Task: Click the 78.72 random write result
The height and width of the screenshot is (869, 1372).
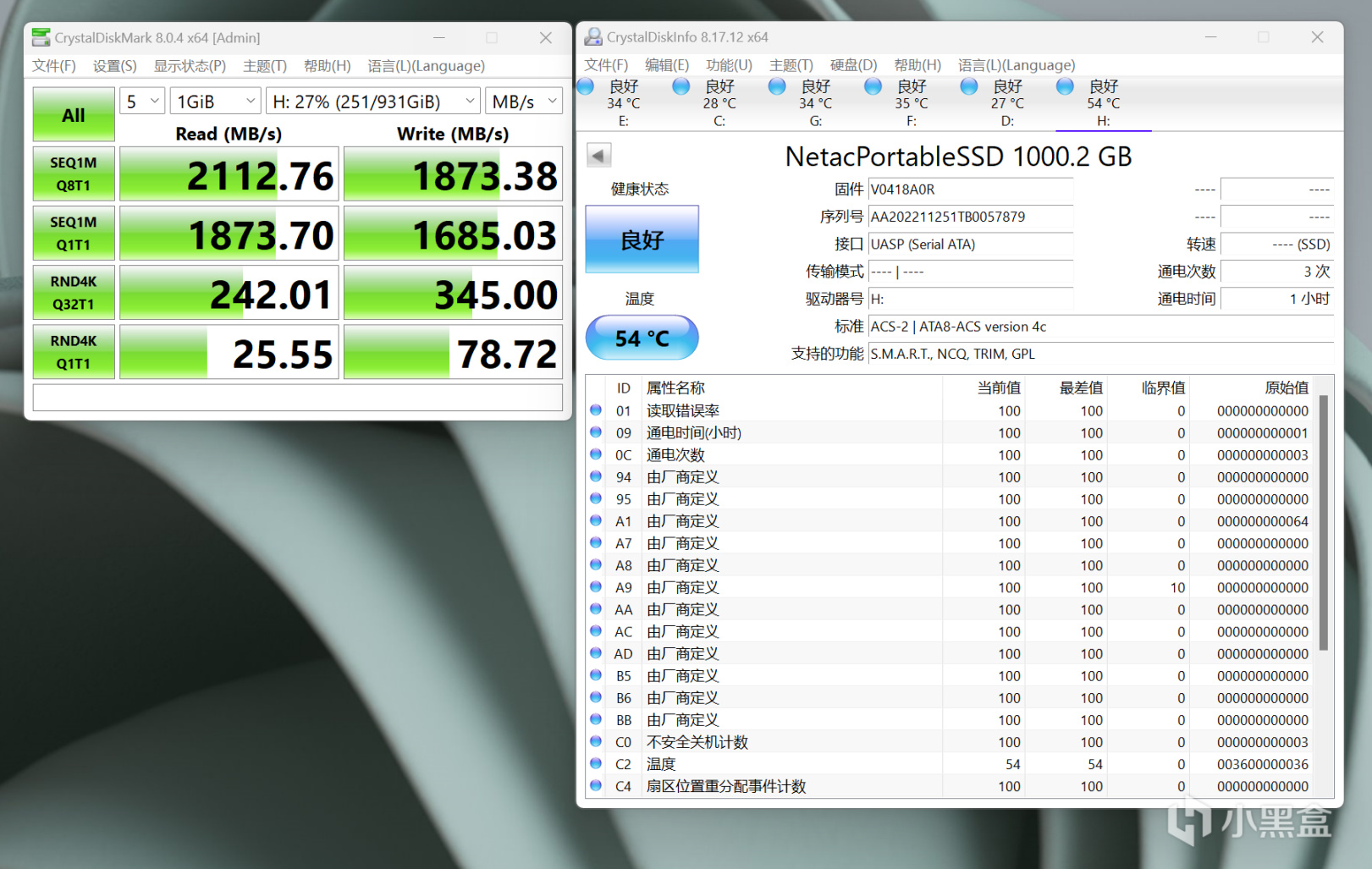Action: 453,352
